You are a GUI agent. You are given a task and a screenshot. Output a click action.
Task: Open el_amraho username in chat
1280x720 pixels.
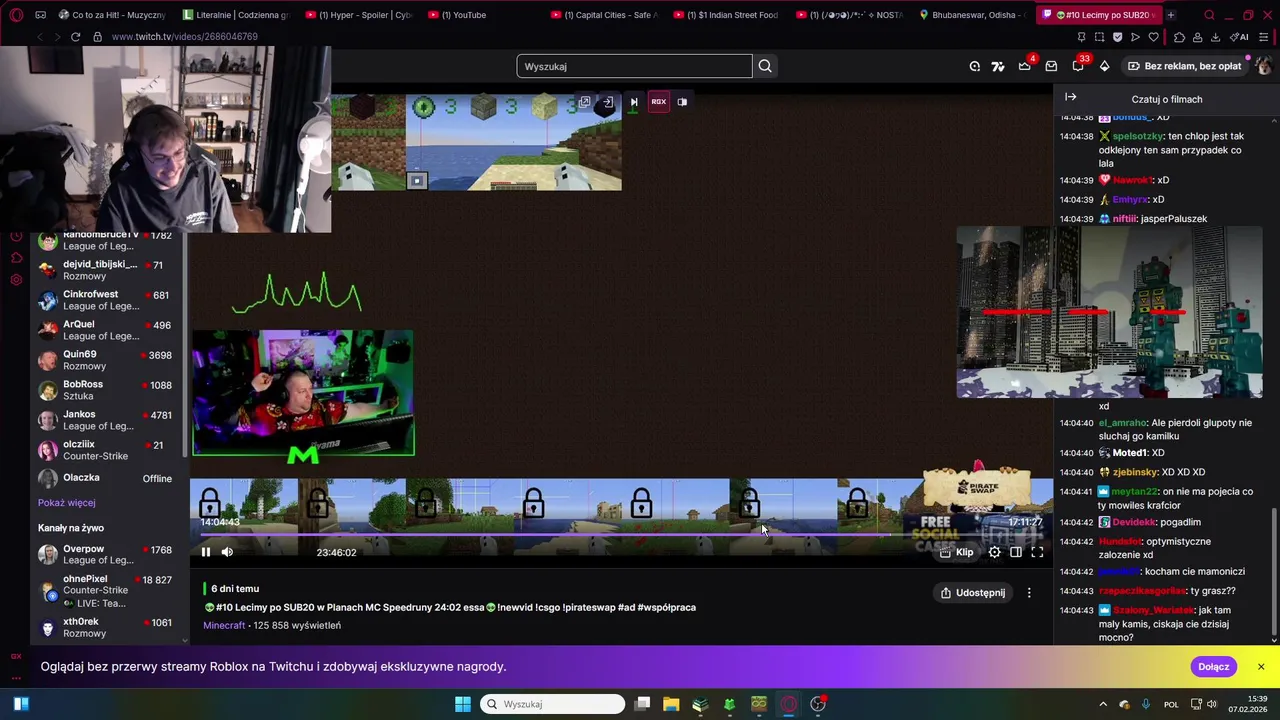pyautogui.click(x=1124, y=423)
